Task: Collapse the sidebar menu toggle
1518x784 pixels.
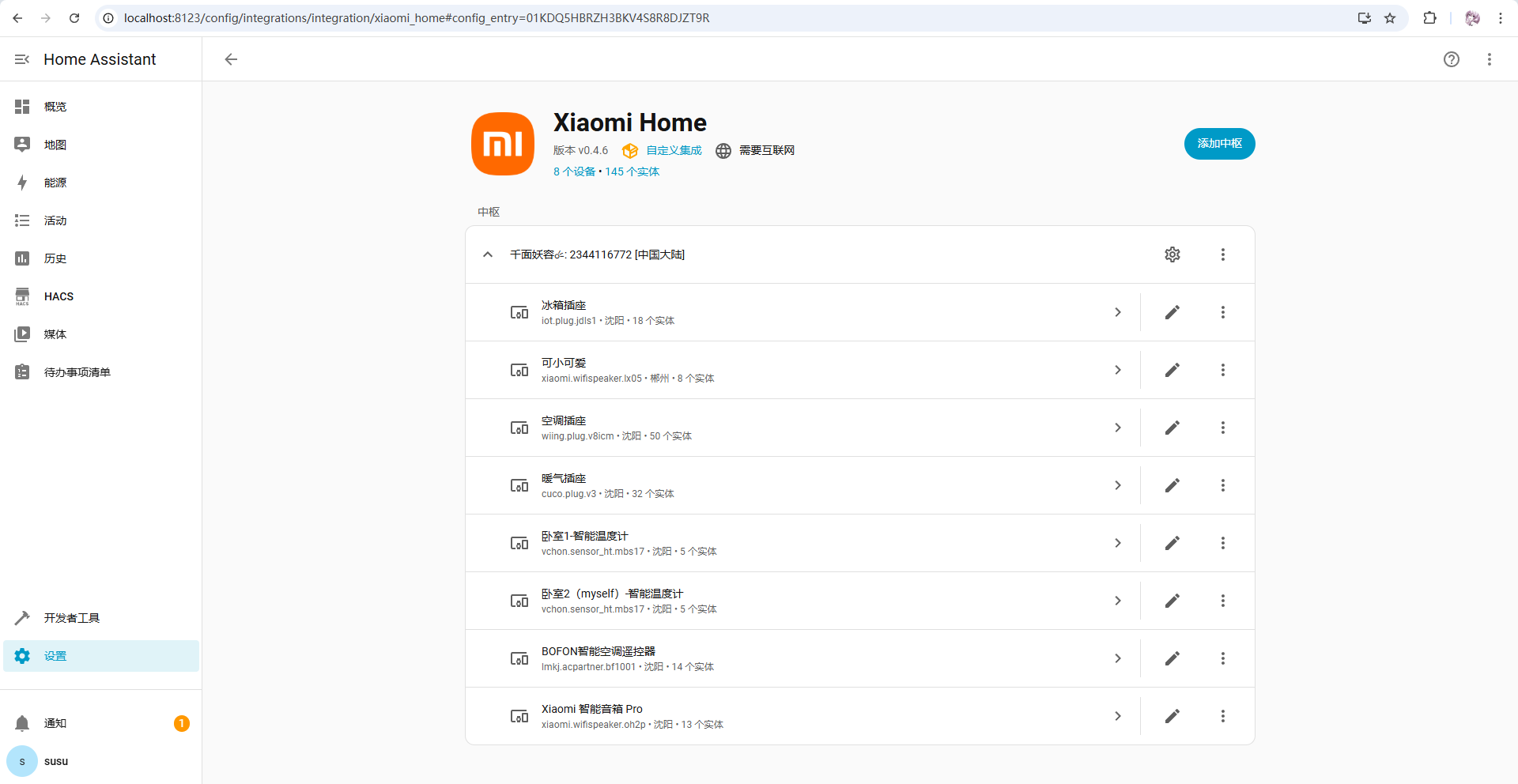Action: coord(22,59)
